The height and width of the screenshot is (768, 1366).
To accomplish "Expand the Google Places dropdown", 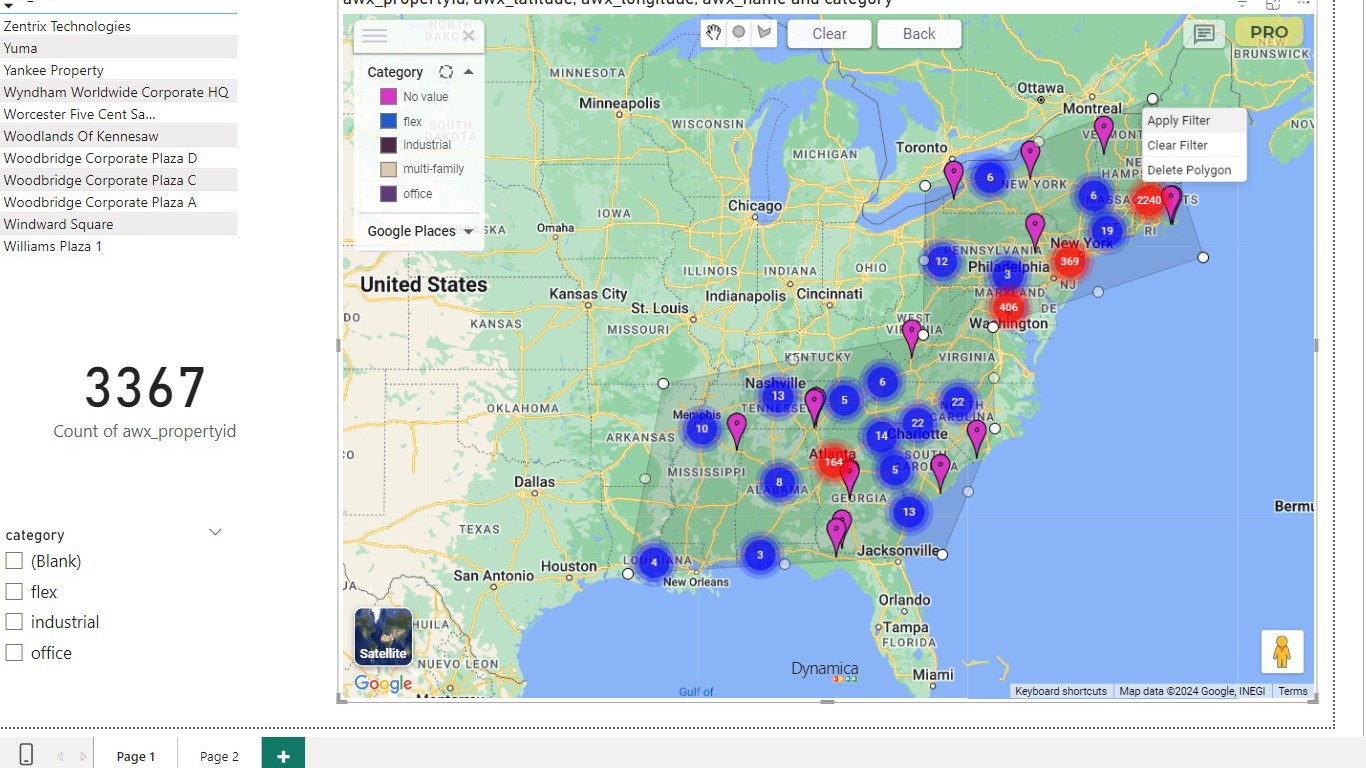I will click(468, 231).
